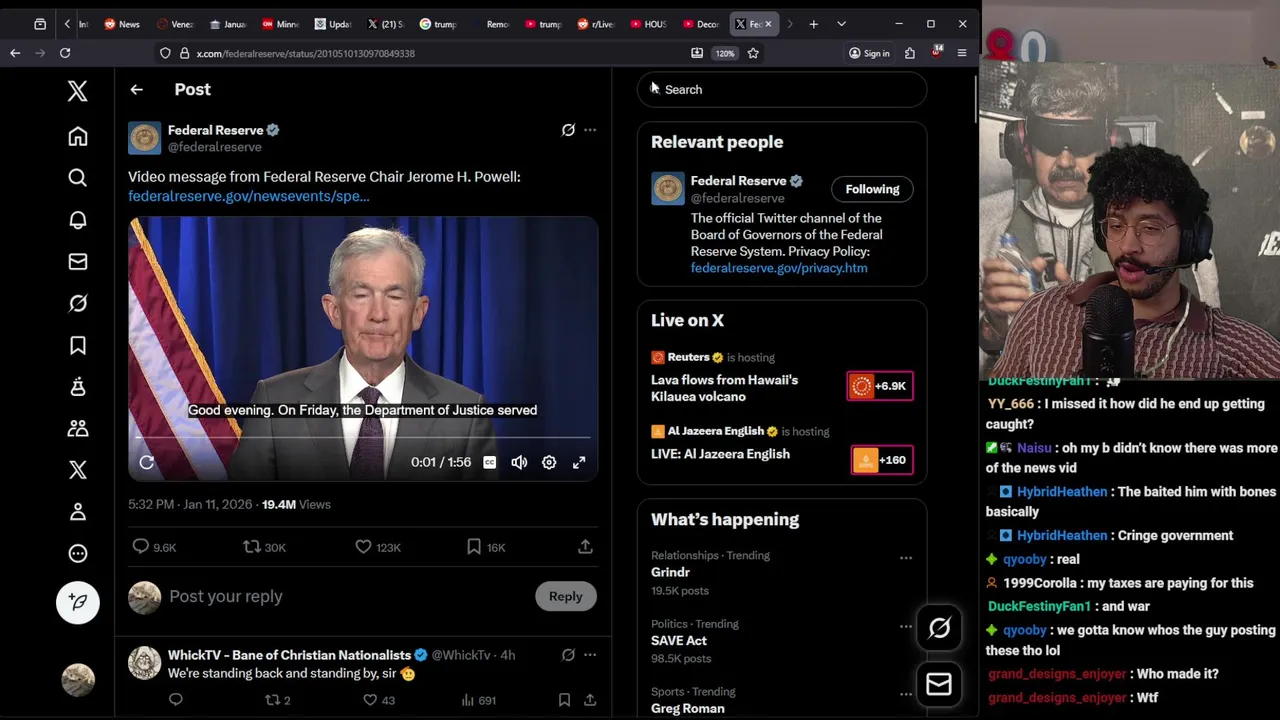Reload the page in browser toolbar
1280x720 pixels.
pos(65,53)
